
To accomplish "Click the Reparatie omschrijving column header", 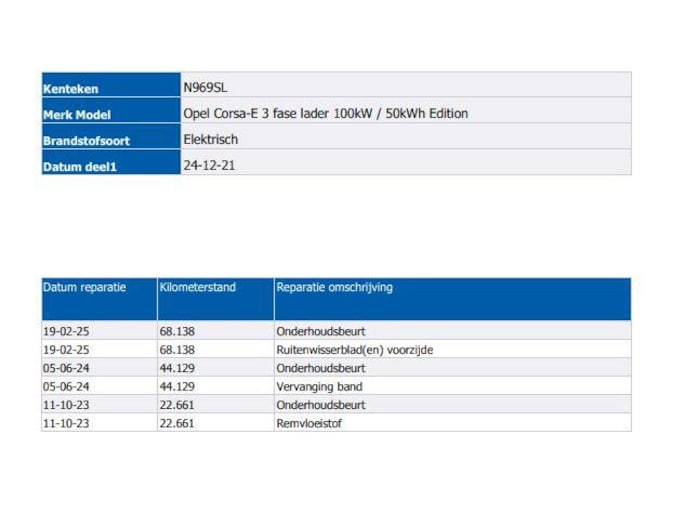I will point(334,288).
